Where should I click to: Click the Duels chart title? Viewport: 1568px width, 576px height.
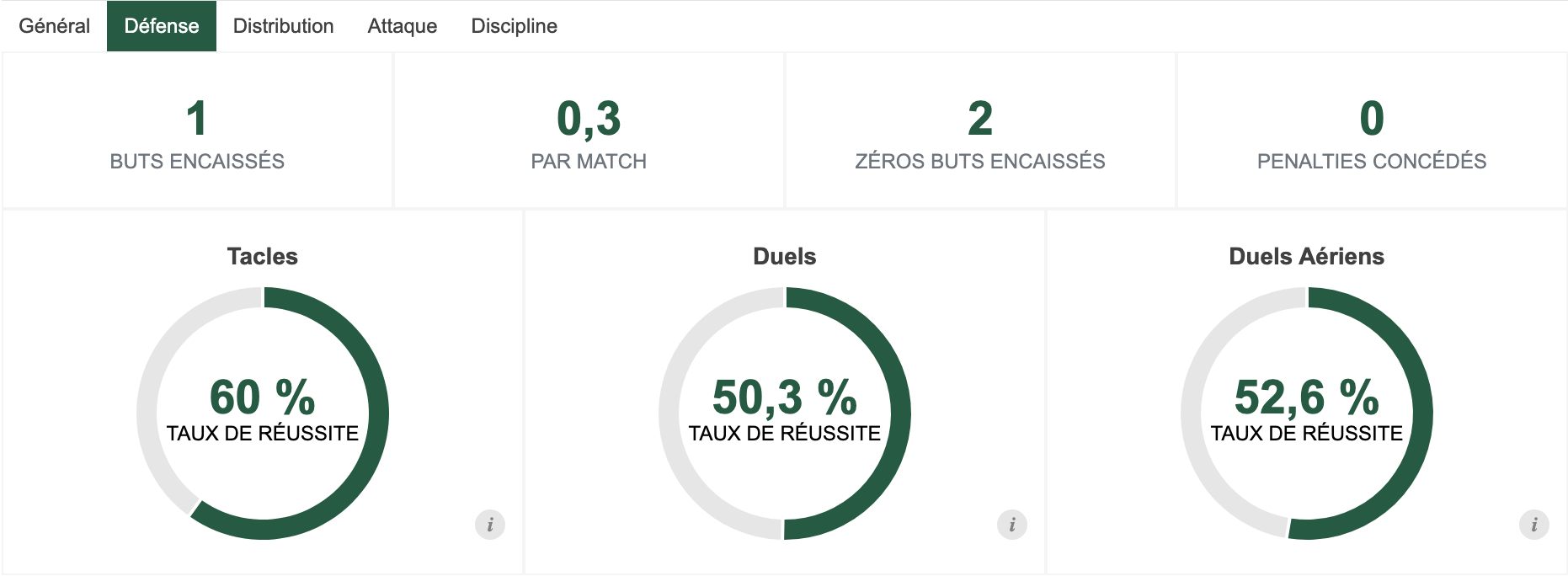(785, 257)
